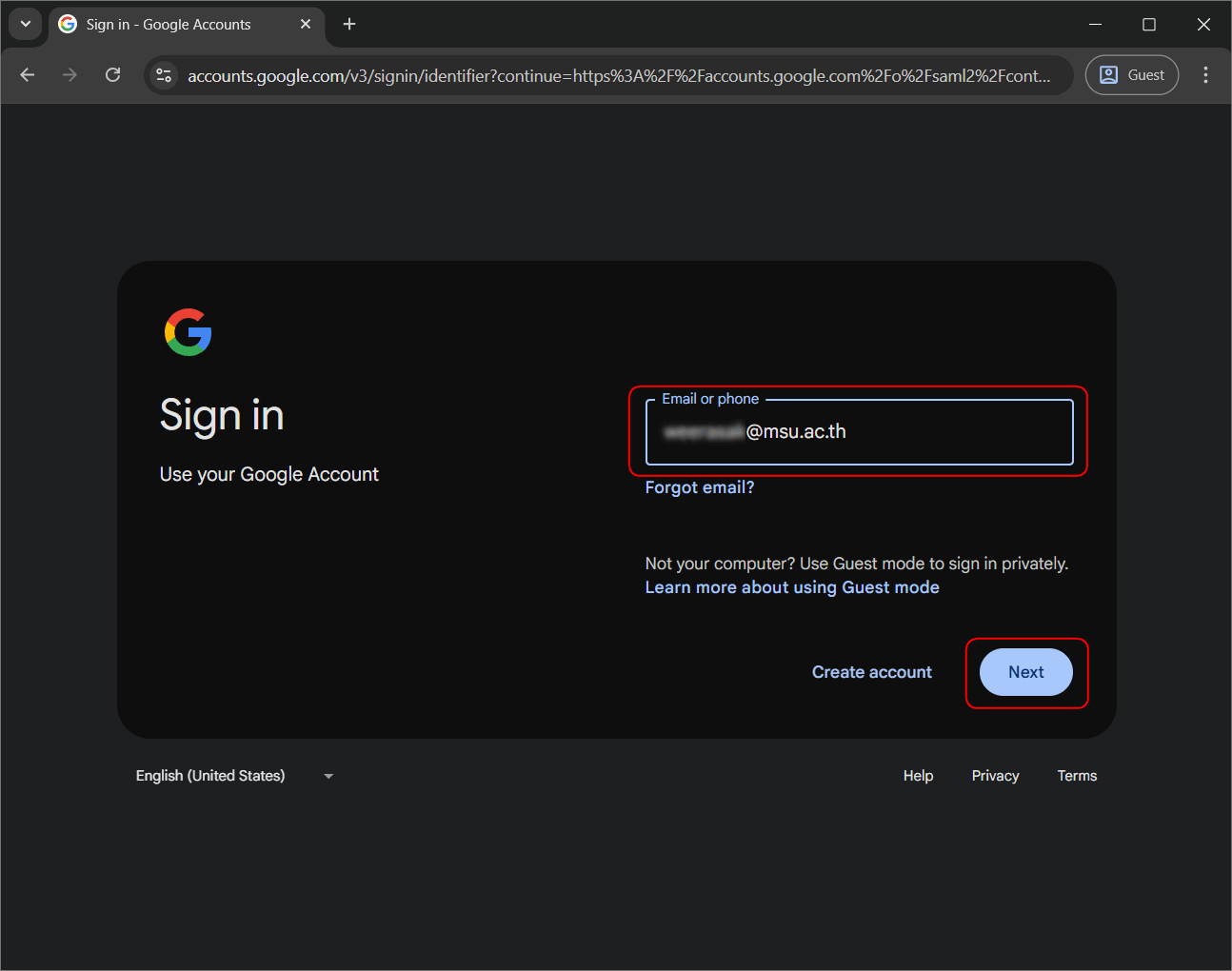1232x971 pixels.
Task: Reload the sign-in page
Action: (112, 75)
